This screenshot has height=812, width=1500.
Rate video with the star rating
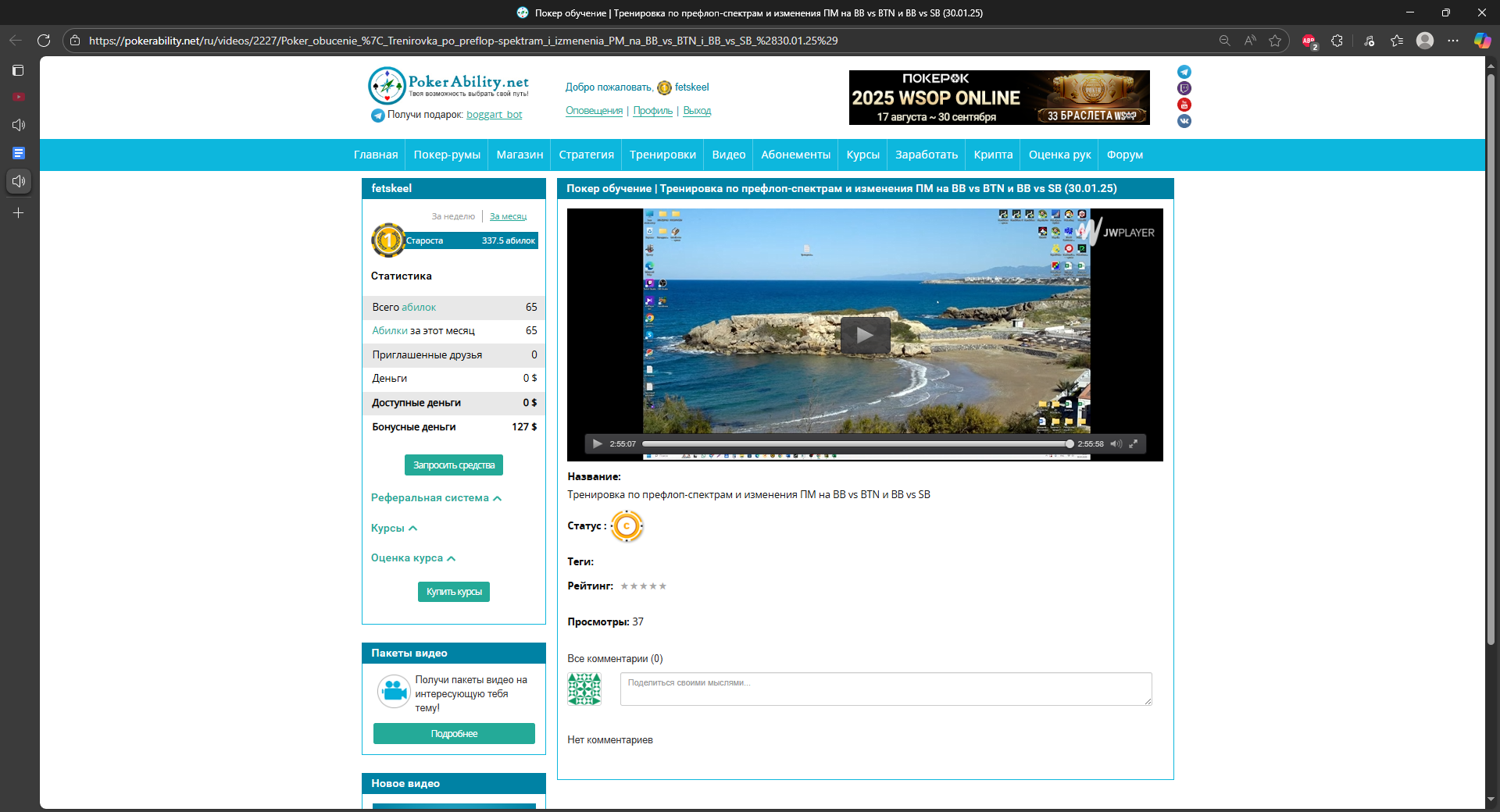point(644,586)
